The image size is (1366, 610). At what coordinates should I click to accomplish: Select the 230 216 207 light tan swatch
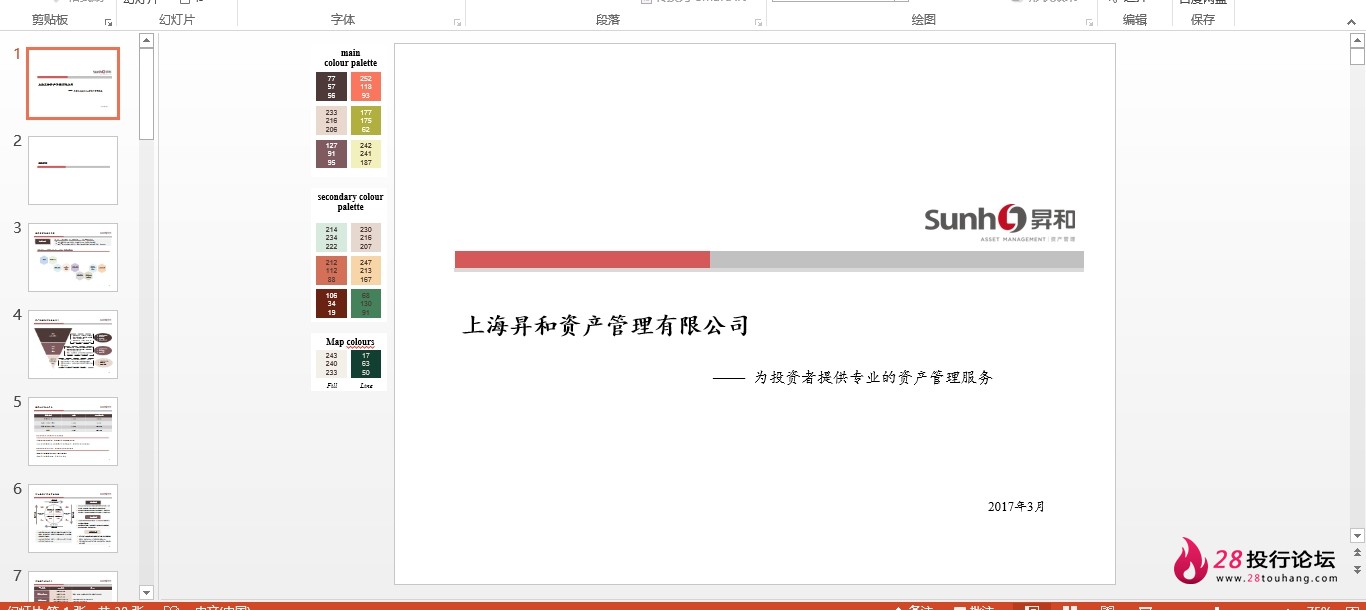coord(366,238)
